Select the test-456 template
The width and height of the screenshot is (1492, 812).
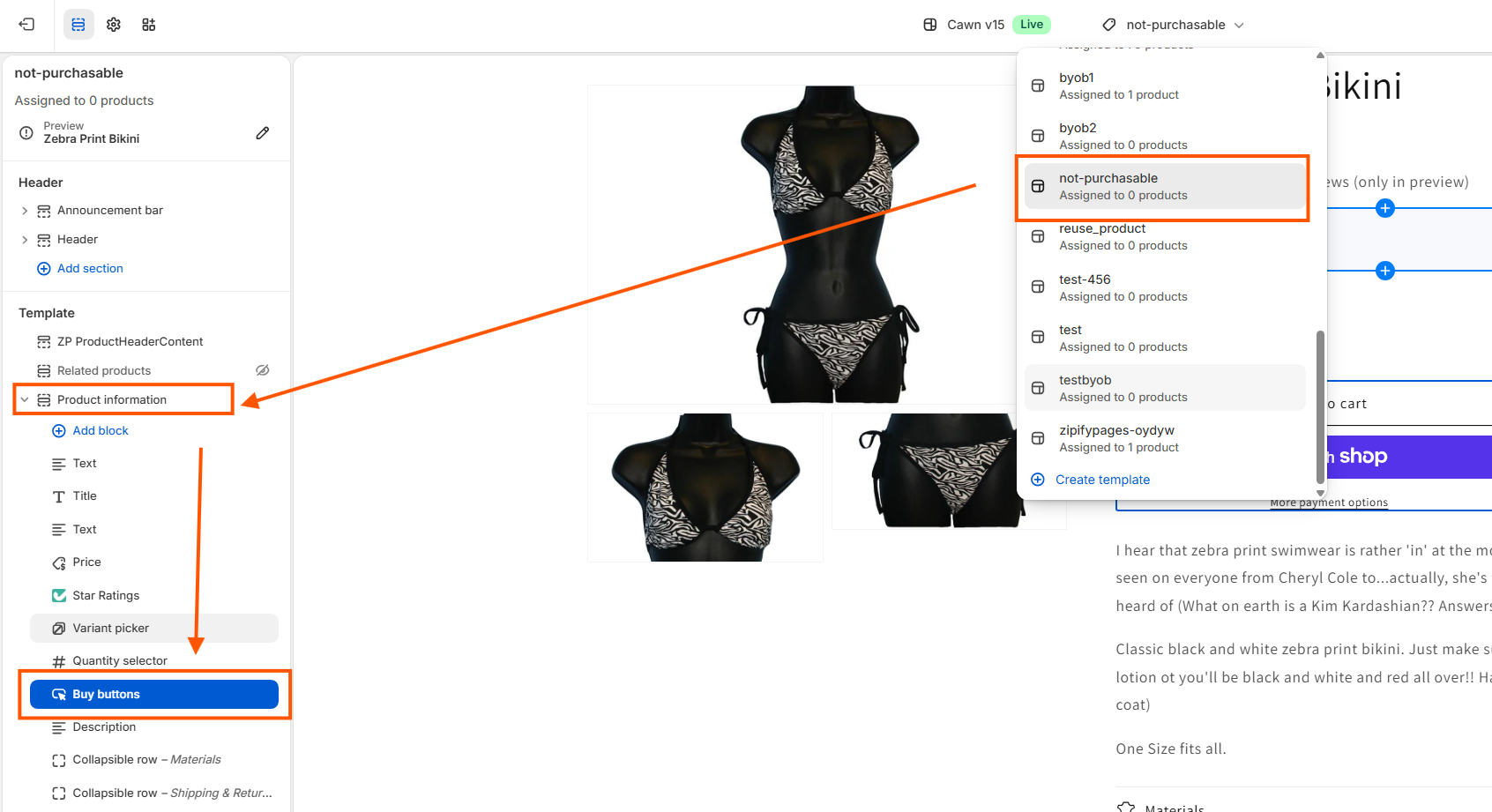coord(1165,287)
